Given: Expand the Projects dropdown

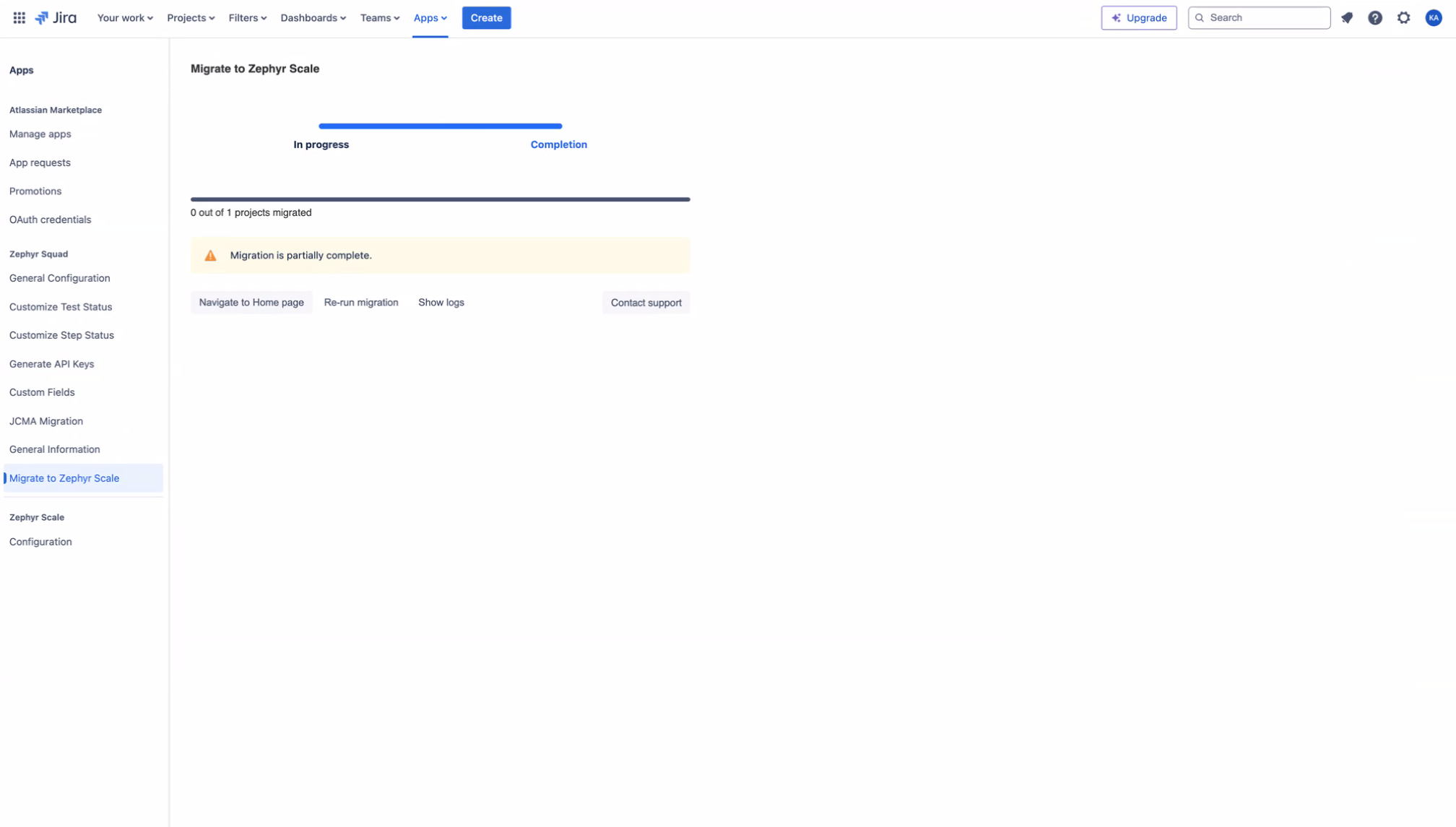Looking at the screenshot, I should [191, 18].
